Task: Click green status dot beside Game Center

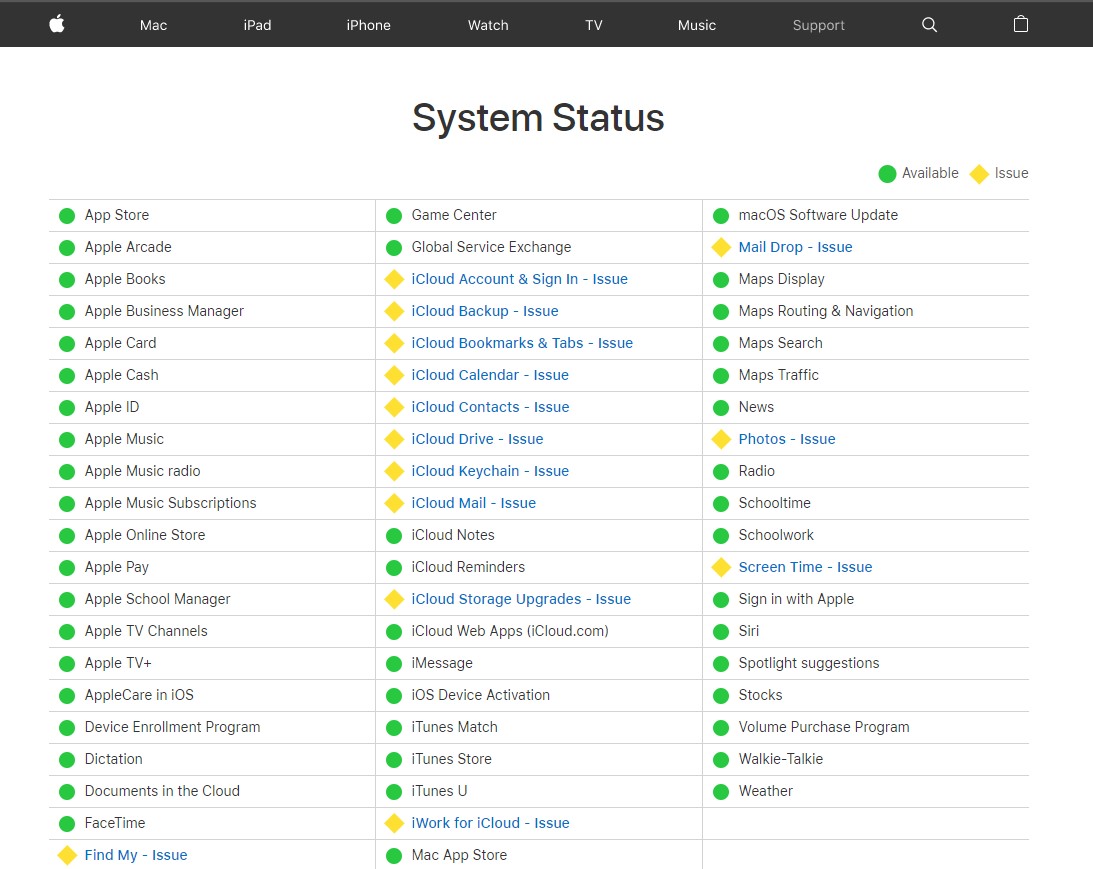Action: tap(394, 216)
